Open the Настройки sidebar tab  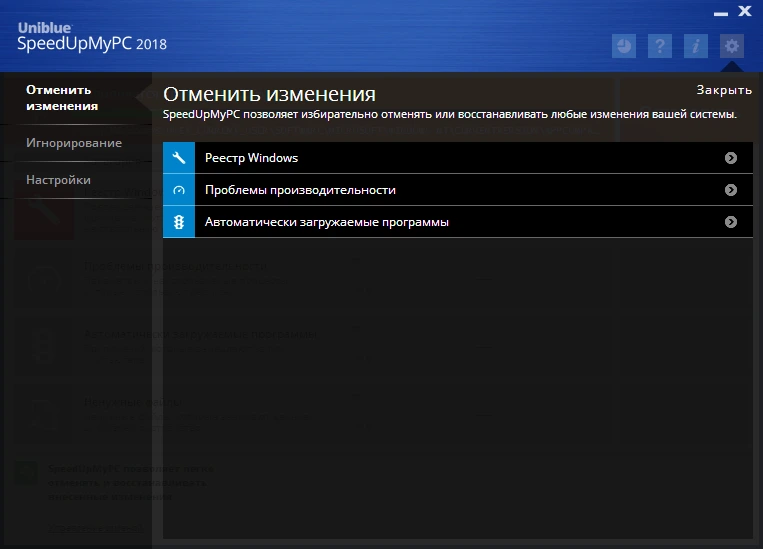58,180
